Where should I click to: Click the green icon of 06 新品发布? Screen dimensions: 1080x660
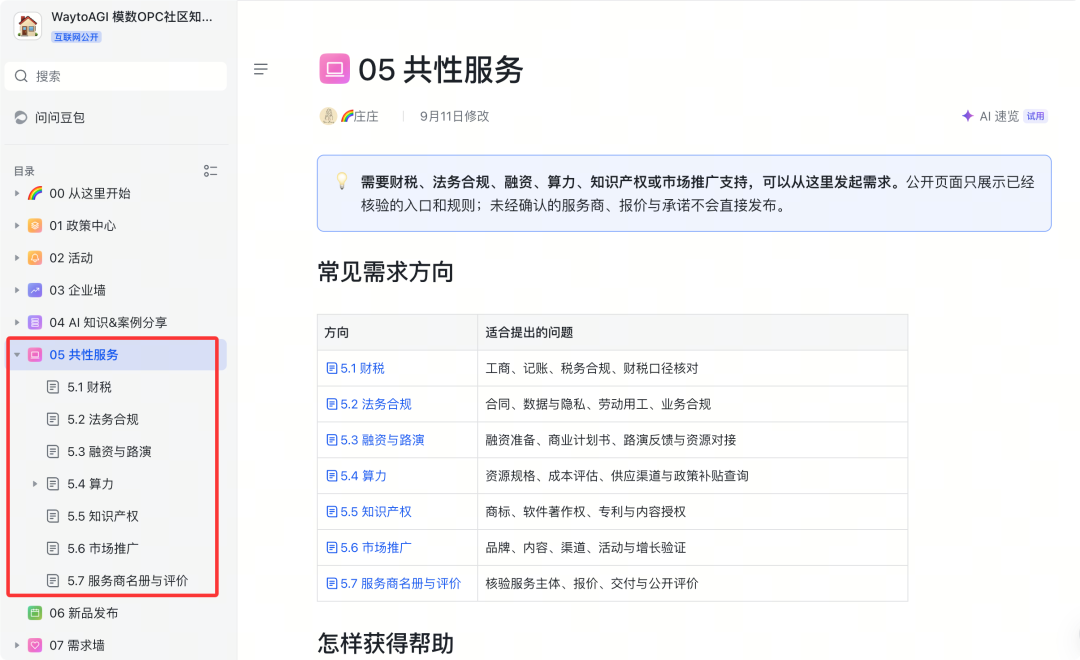[x=35, y=613]
